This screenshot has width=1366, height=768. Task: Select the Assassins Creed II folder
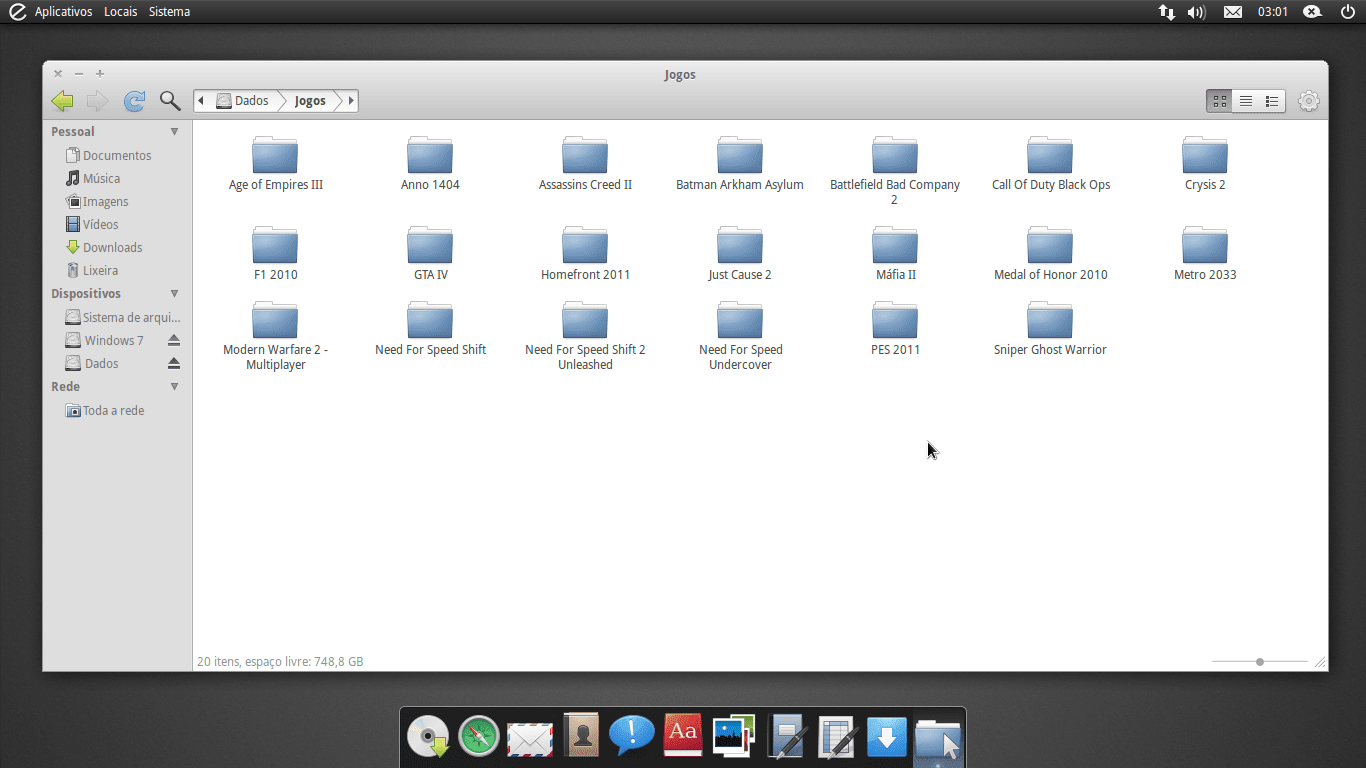click(585, 164)
